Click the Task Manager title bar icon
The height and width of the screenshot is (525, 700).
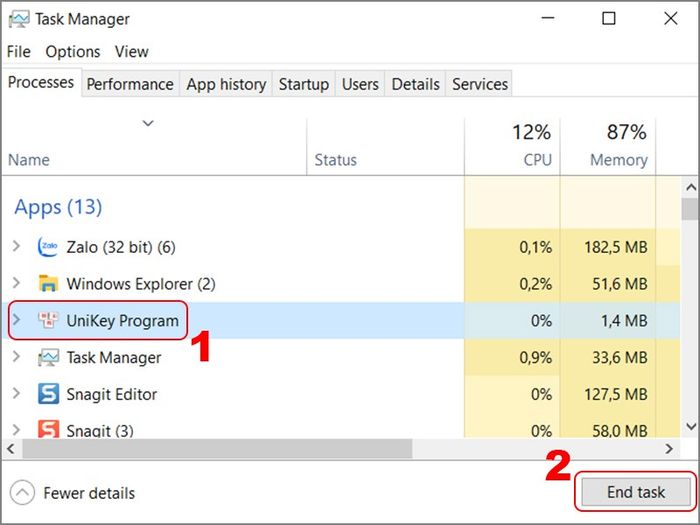[x=19, y=19]
